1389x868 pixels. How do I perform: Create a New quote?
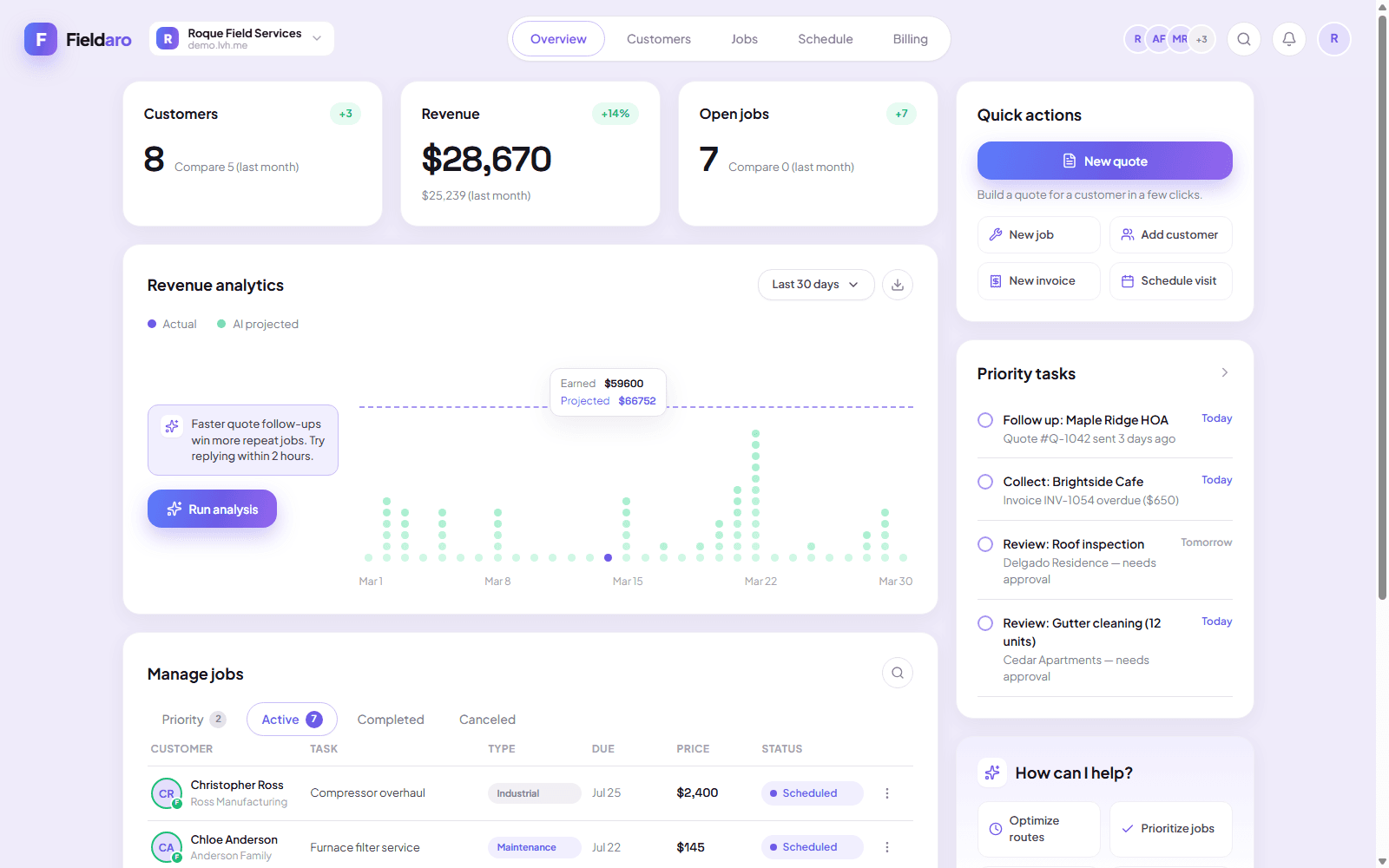pos(1105,161)
